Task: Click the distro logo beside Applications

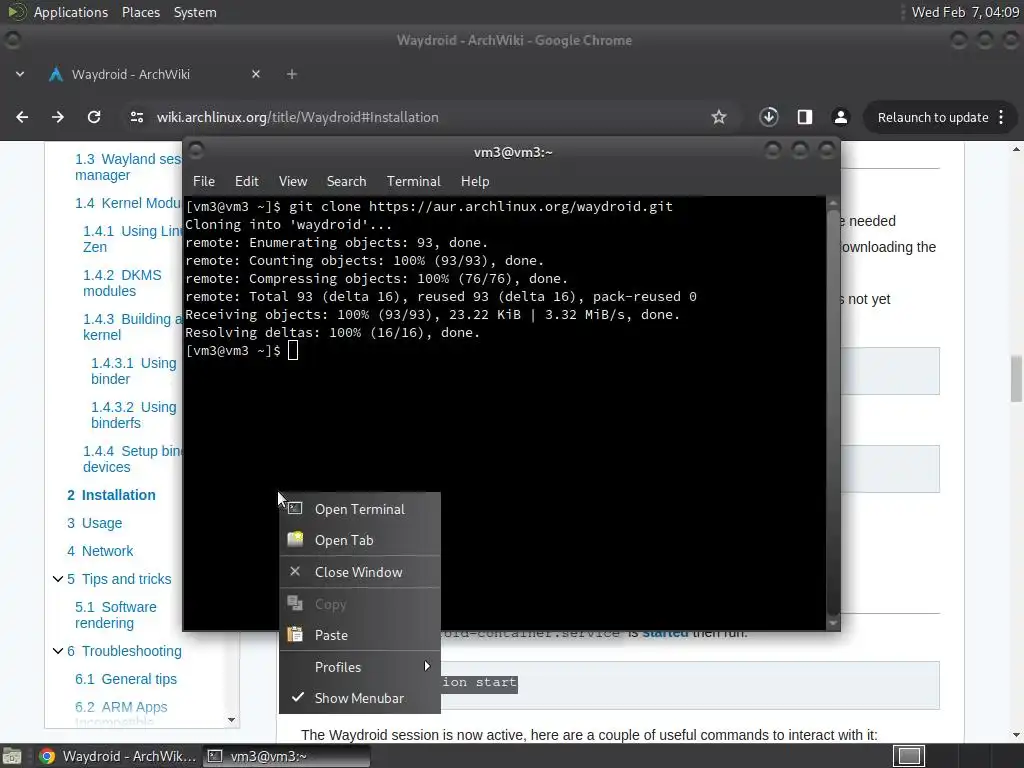Action: 16,12
